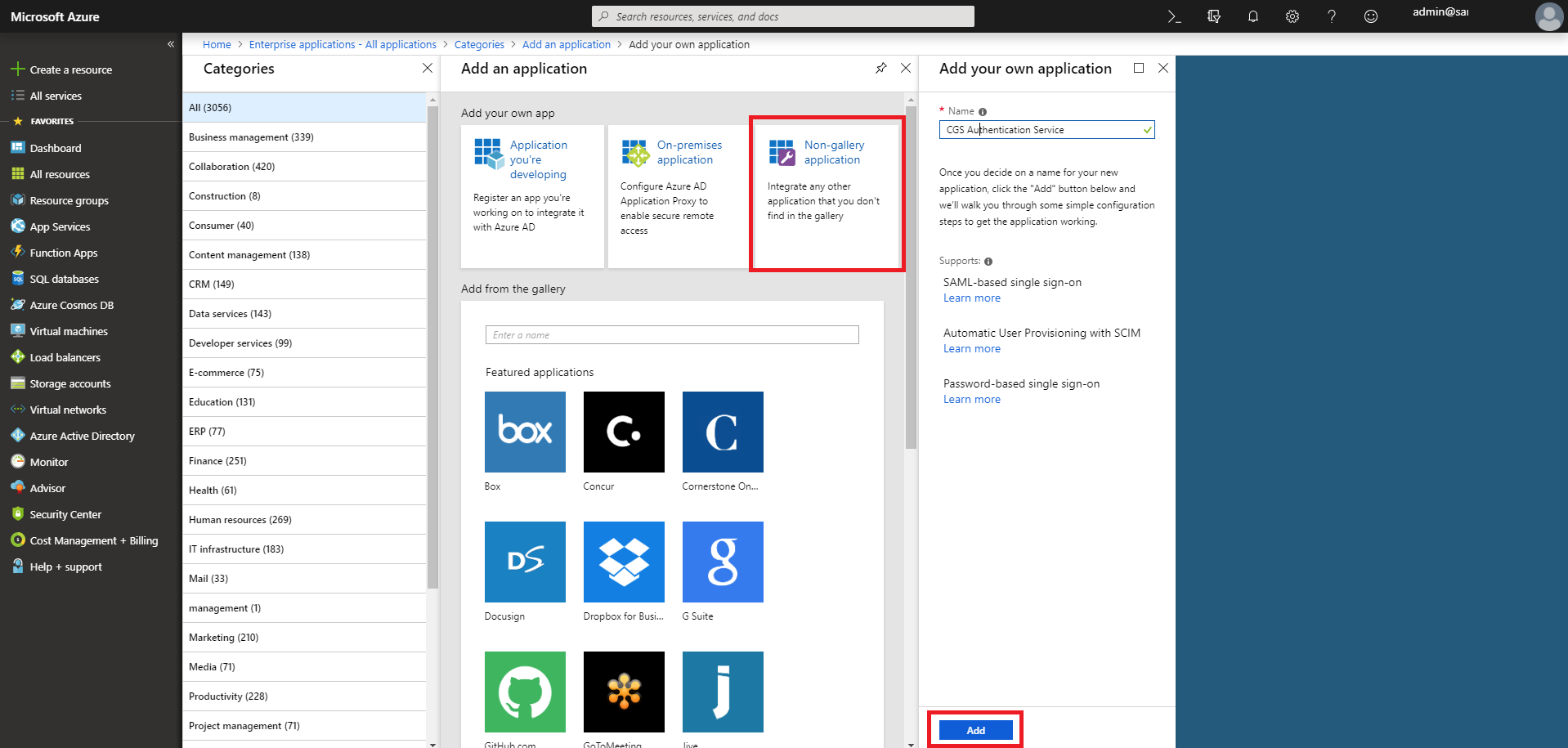1568x748 pixels.
Task: Click the Function Apps lightning icon
Action: pos(17,252)
